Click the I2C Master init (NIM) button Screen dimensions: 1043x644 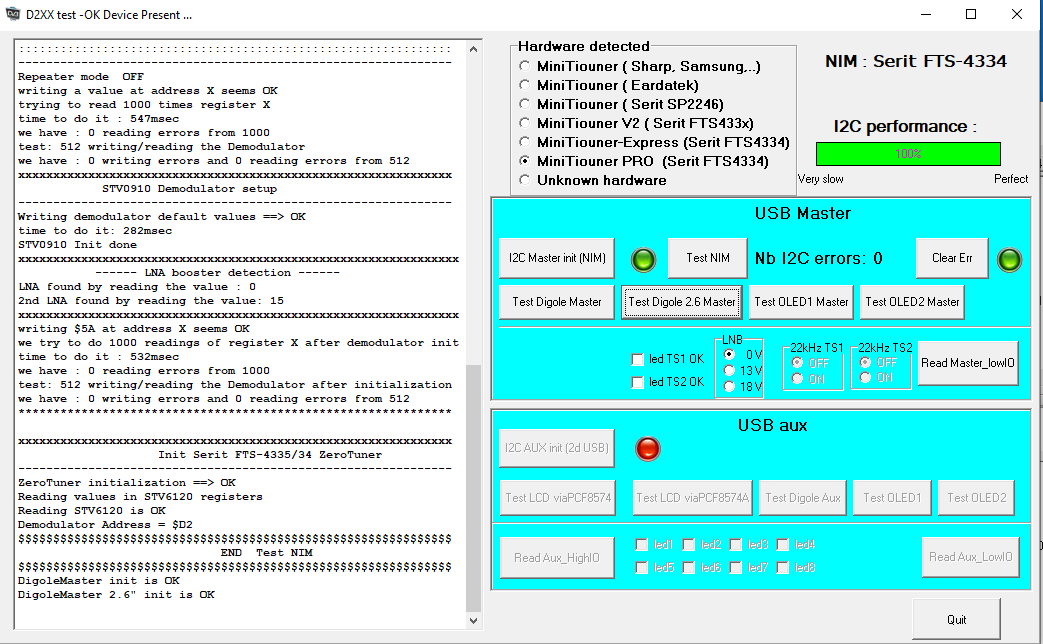click(557, 258)
